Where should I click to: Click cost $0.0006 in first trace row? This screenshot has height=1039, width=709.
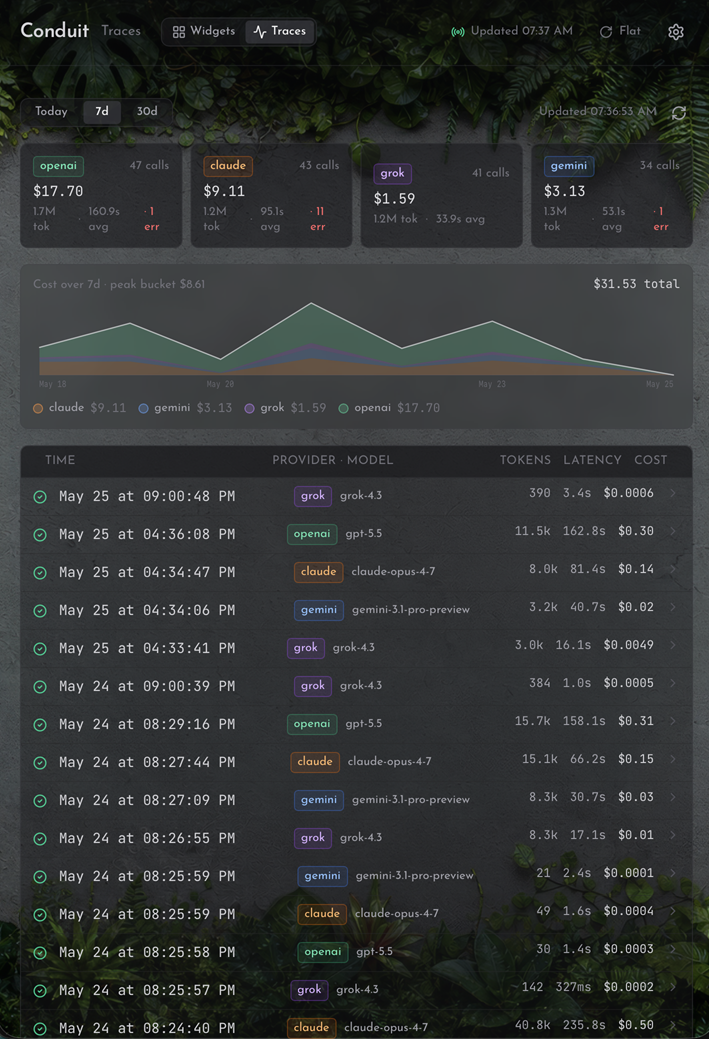(x=628, y=493)
